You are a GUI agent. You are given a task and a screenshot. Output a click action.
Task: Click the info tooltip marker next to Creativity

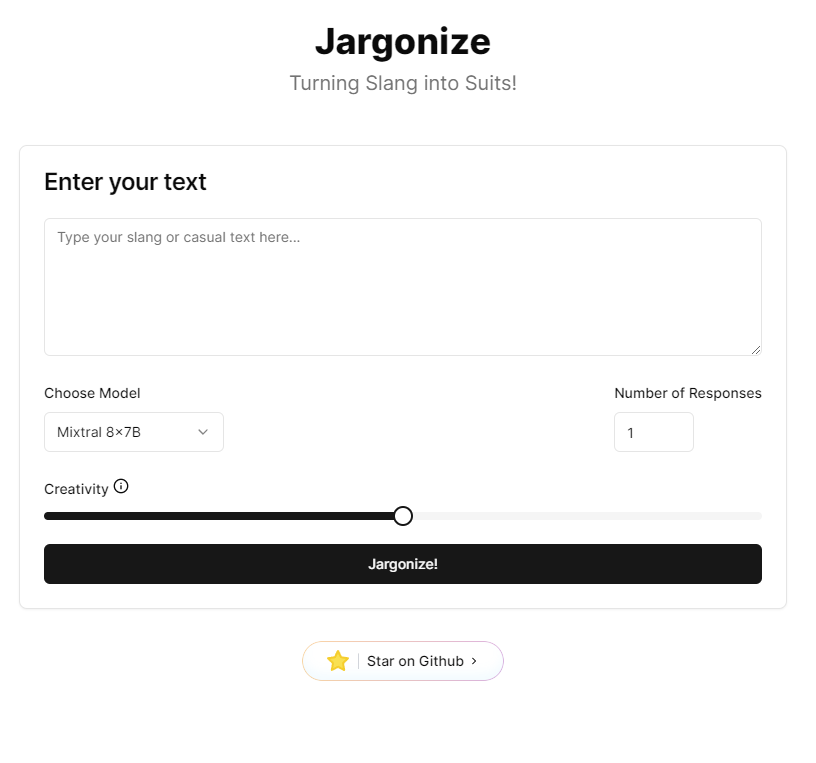pyautogui.click(x=120, y=487)
